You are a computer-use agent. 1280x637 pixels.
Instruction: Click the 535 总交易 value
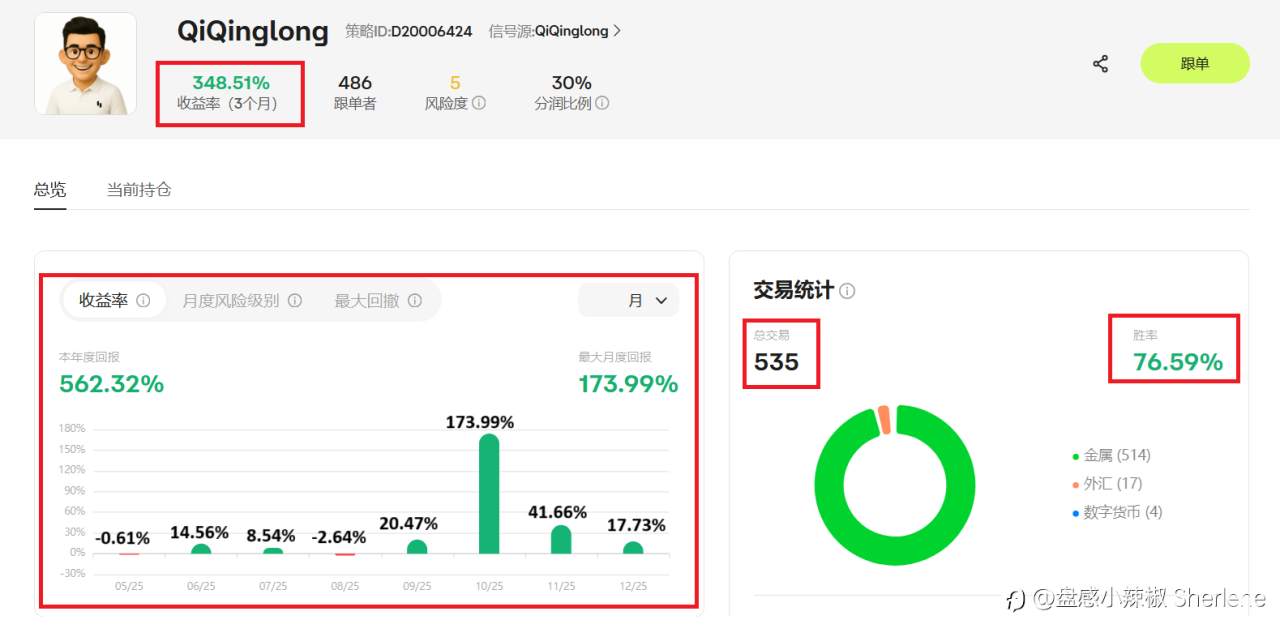click(x=776, y=362)
